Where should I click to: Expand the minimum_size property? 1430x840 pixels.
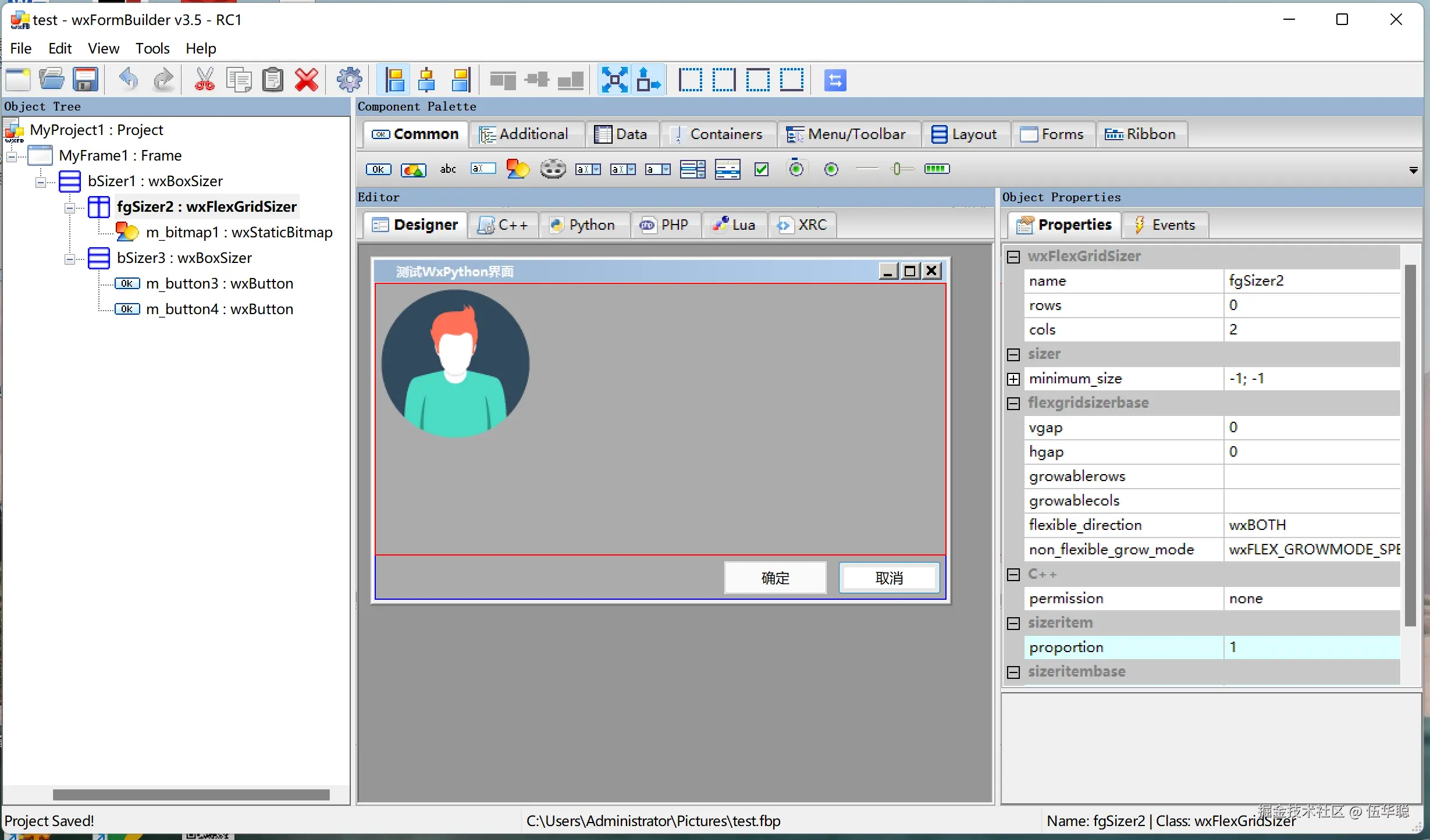tap(1013, 379)
